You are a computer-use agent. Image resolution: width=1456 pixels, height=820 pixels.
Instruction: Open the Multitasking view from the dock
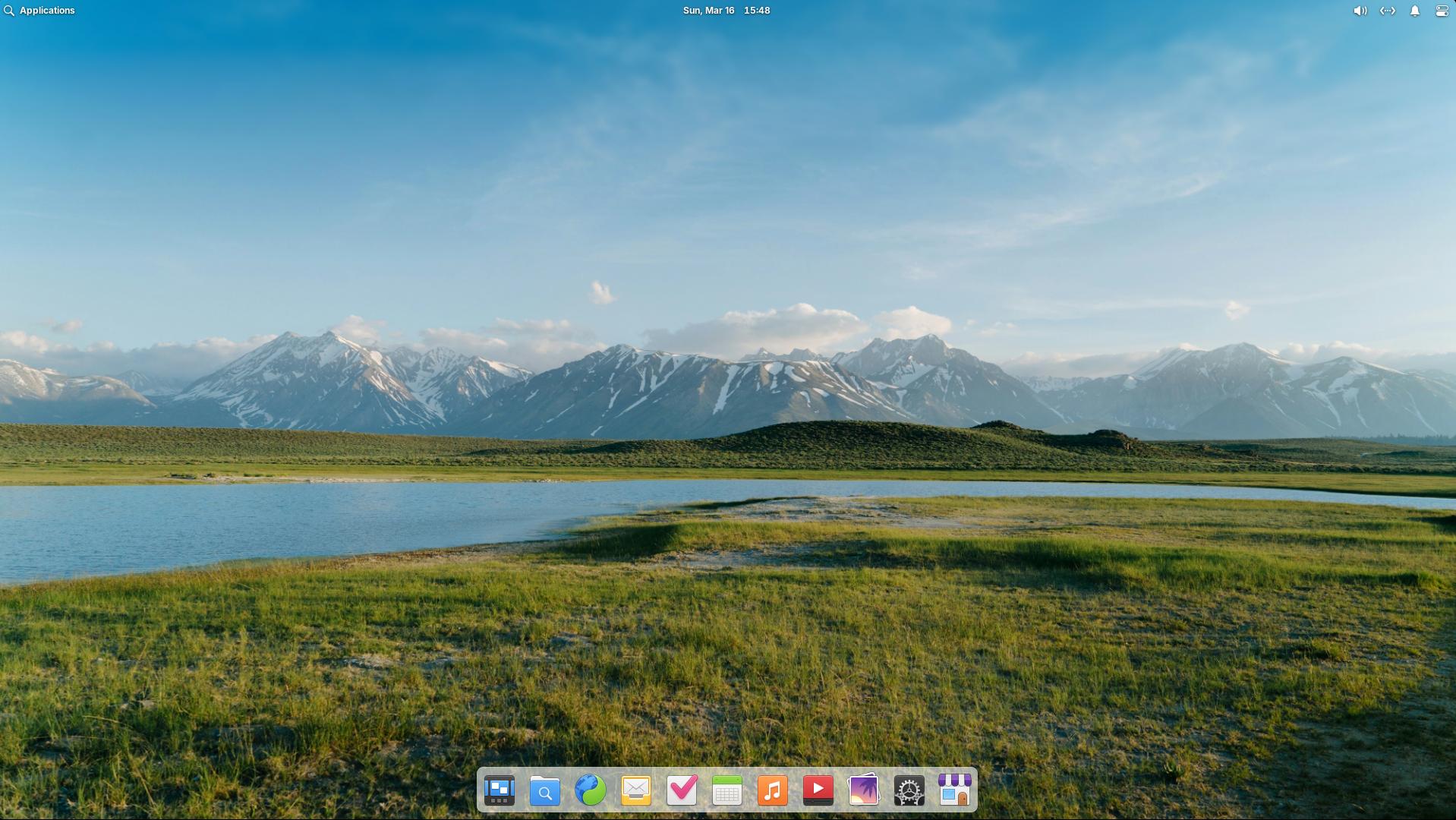coord(499,790)
